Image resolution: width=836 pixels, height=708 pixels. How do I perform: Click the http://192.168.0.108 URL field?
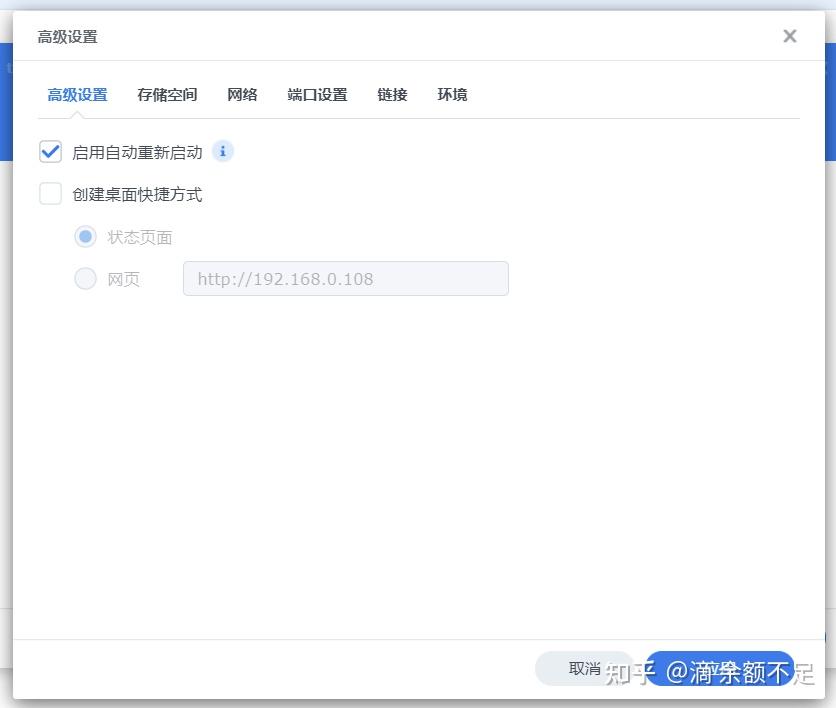click(345, 279)
